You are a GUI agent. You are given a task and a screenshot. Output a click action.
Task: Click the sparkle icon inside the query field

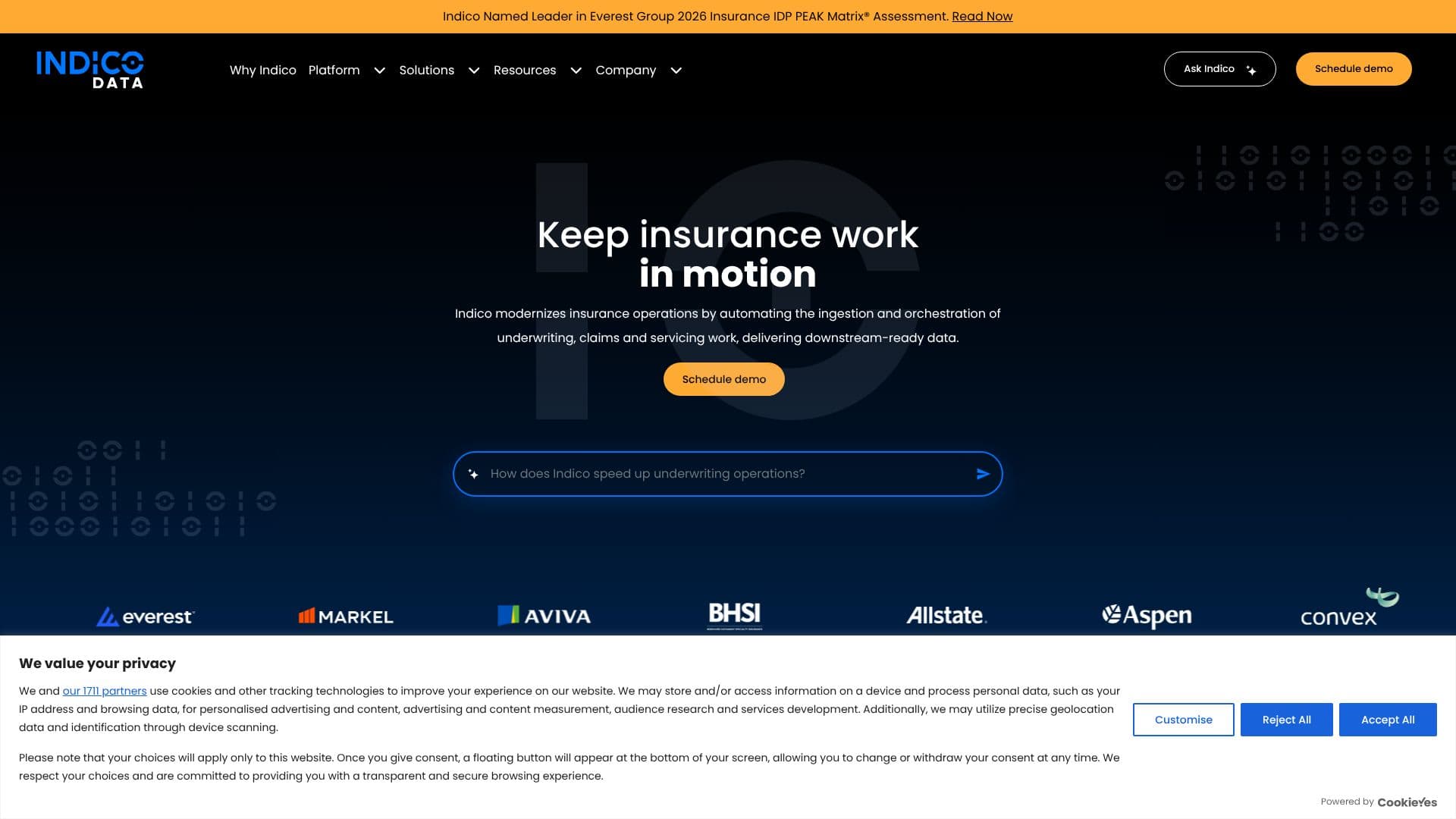pyautogui.click(x=473, y=474)
